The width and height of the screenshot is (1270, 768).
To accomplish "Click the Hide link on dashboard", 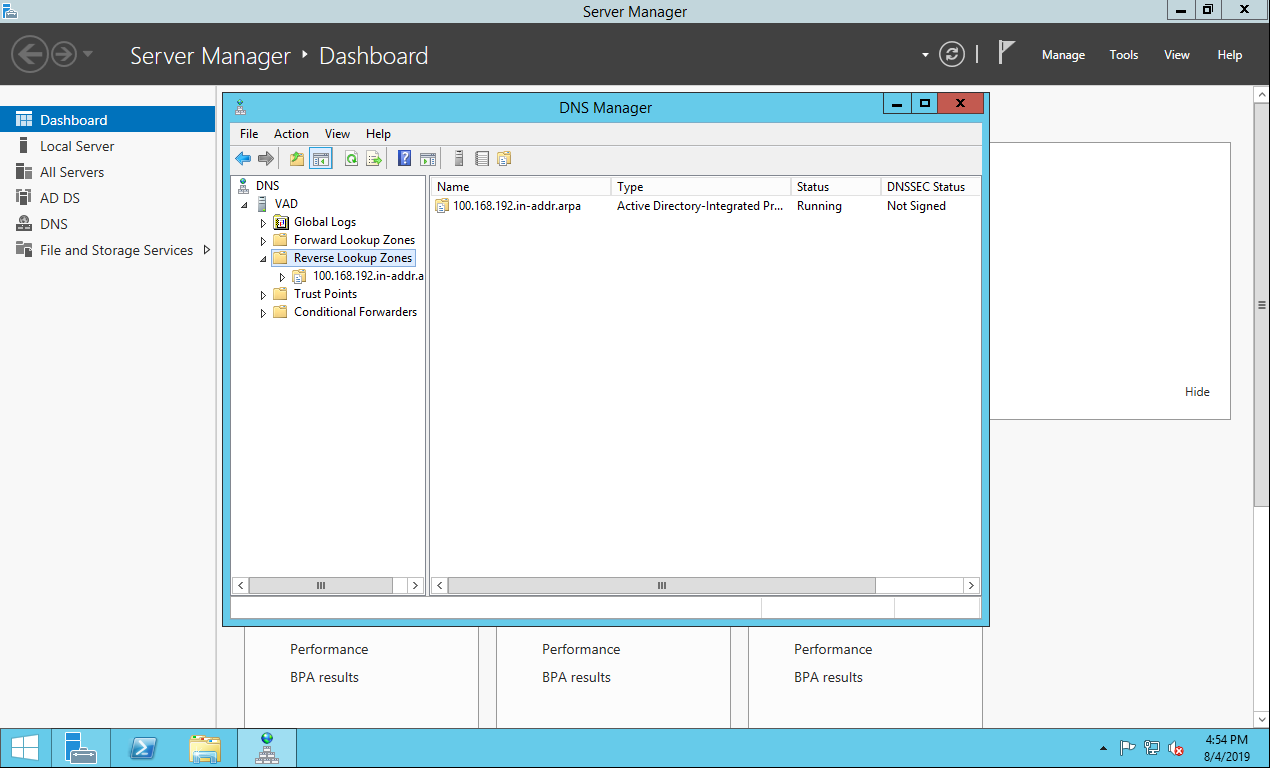I will coord(1197,392).
